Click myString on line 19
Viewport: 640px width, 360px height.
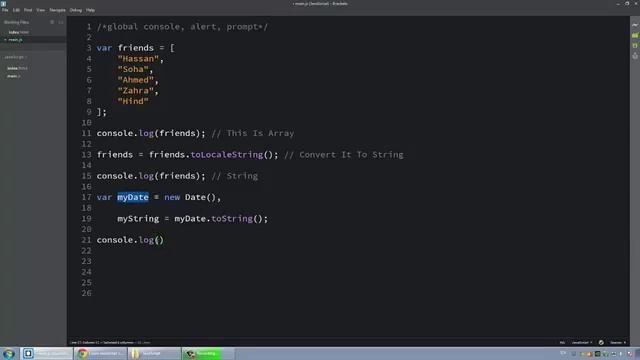click(138, 219)
